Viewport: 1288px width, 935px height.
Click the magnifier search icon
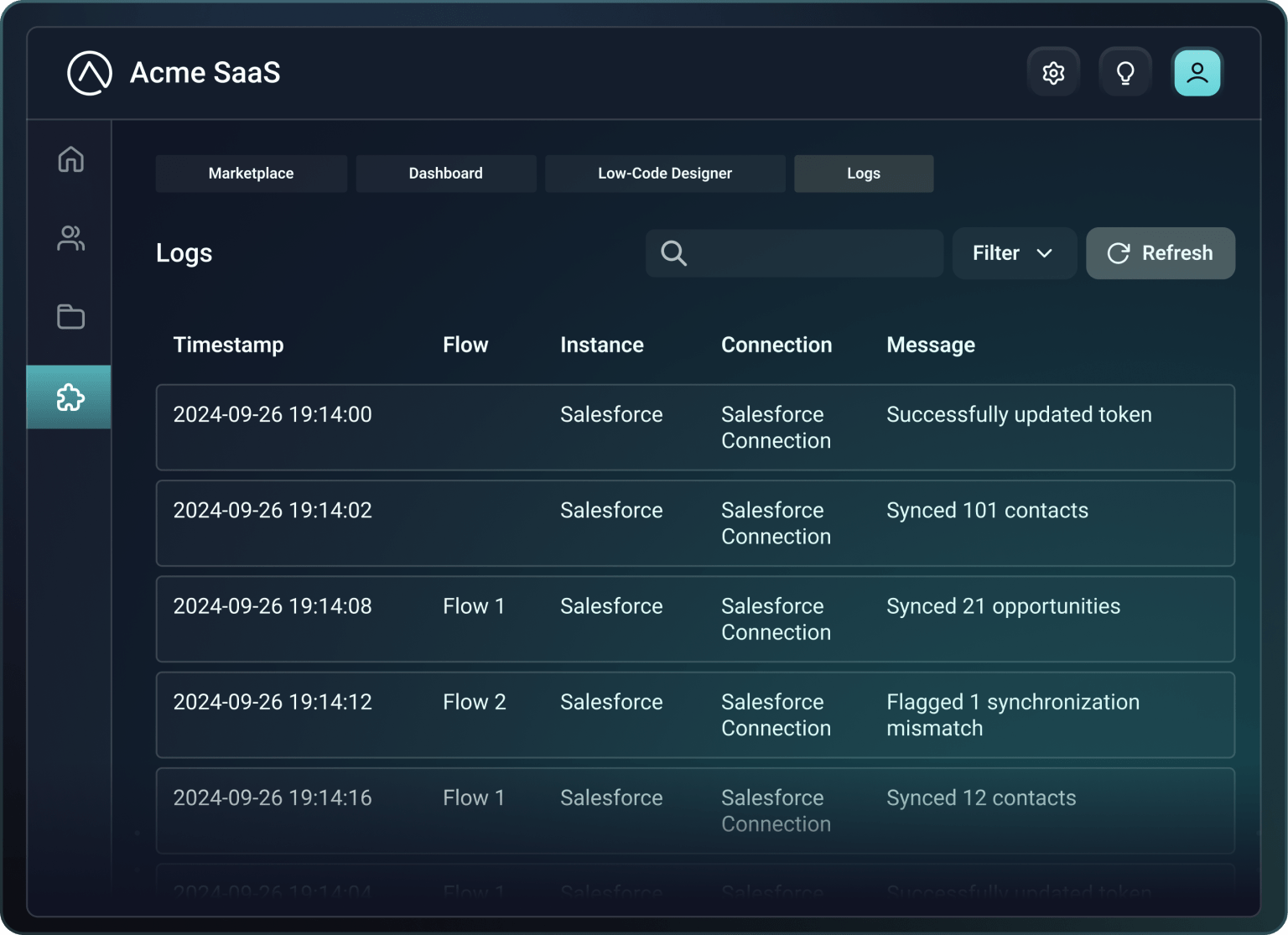(x=673, y=253)
